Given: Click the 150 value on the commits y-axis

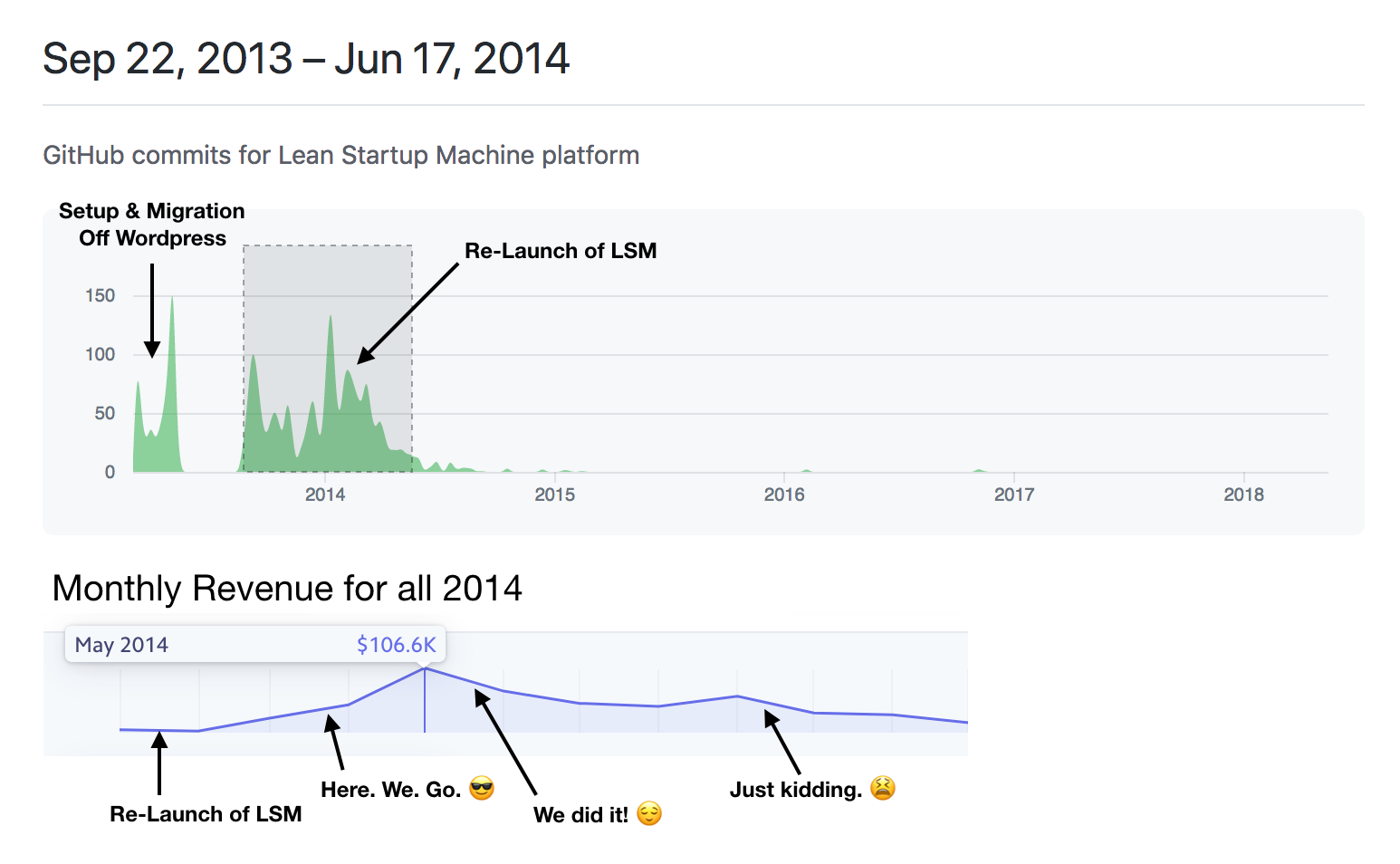Looking at the screenshot, I should (101, 295).
